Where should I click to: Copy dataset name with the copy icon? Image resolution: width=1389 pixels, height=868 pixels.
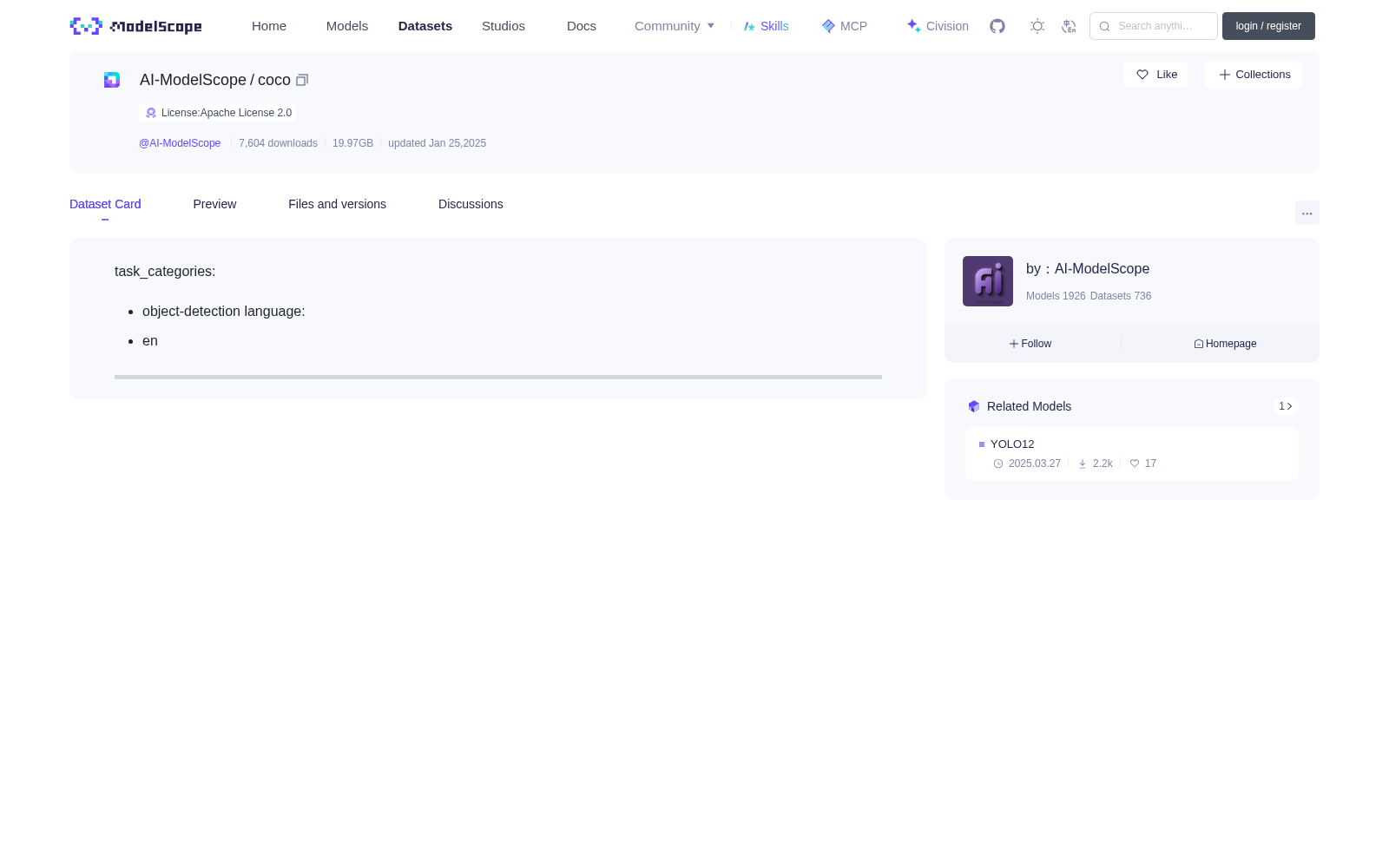pyautogui.click(x=302, y=80)
